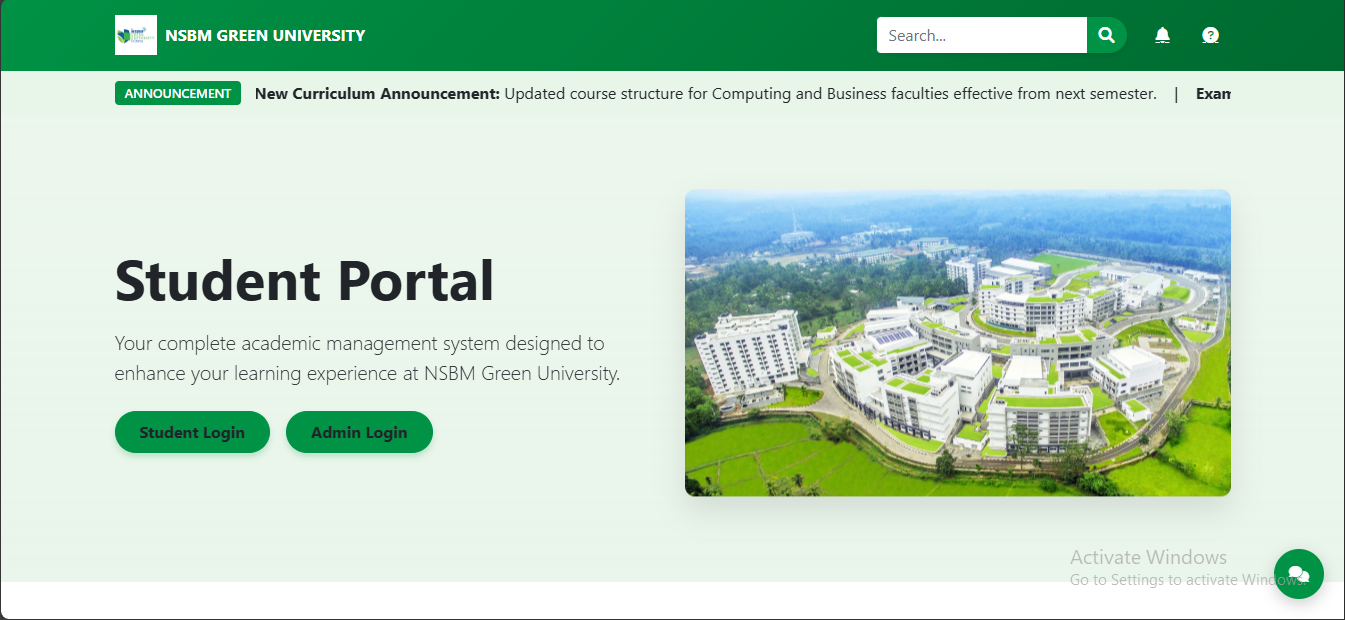Click the bold New Curriculum Announcement title
The image size is (1345, 620).
(x=377, y=94)
